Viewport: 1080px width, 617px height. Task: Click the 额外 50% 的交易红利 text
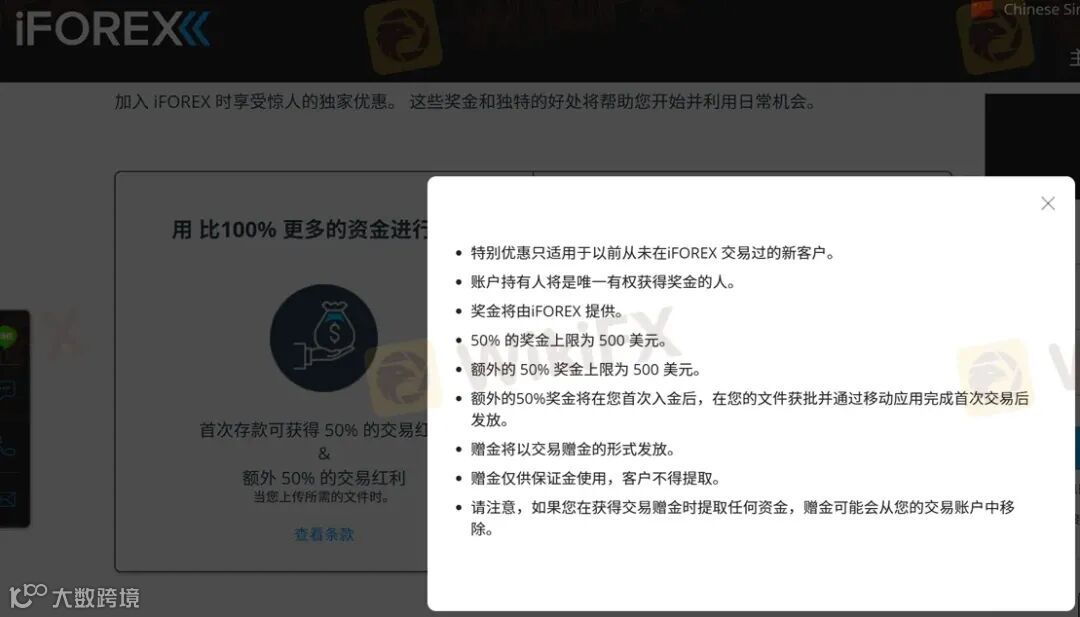click(x=324, y=478)
